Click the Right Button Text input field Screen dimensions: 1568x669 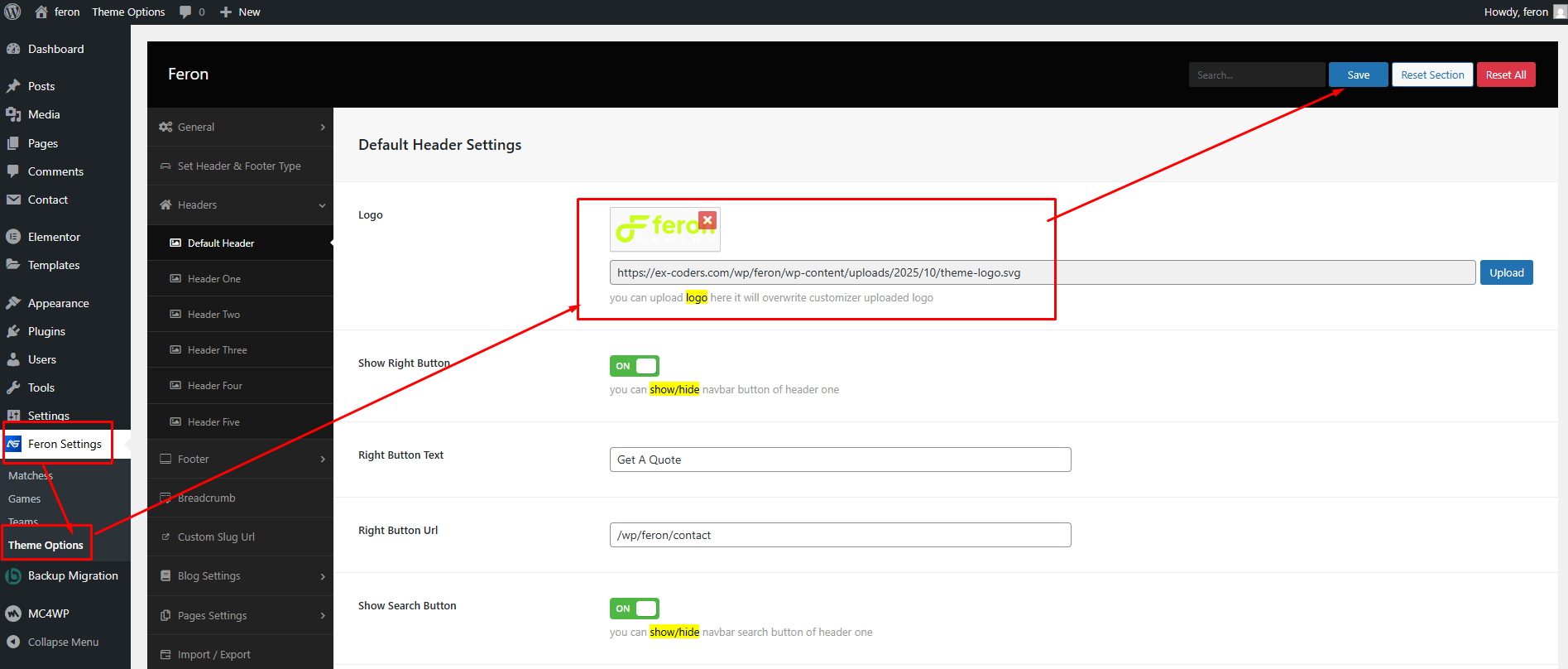point(840,460)
